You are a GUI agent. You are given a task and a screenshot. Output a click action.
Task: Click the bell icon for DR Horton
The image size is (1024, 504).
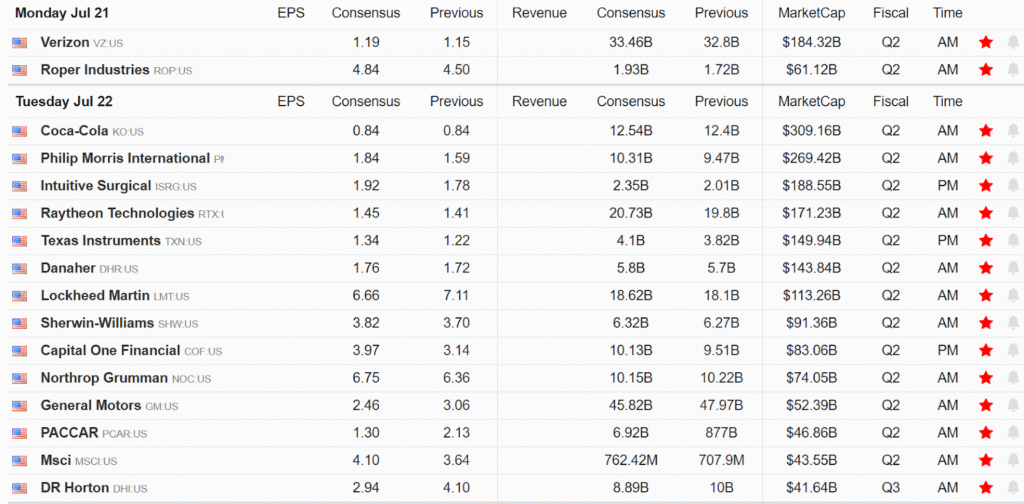tap(1013, 487)
